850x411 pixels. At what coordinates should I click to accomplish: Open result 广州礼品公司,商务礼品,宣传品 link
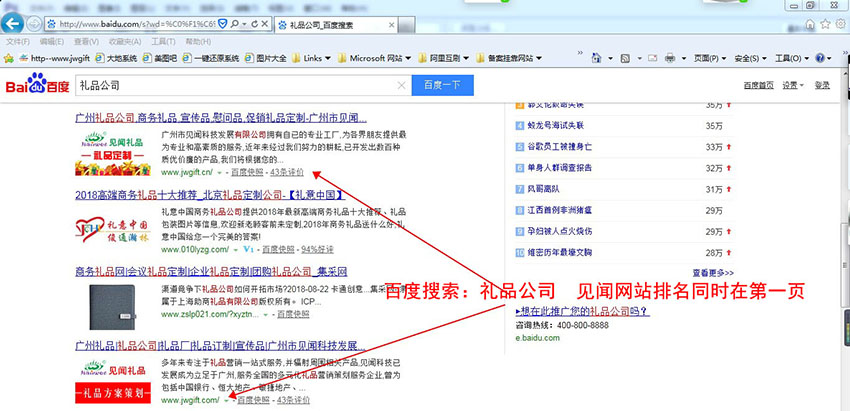pyautogui.click(x=221, y=118)
